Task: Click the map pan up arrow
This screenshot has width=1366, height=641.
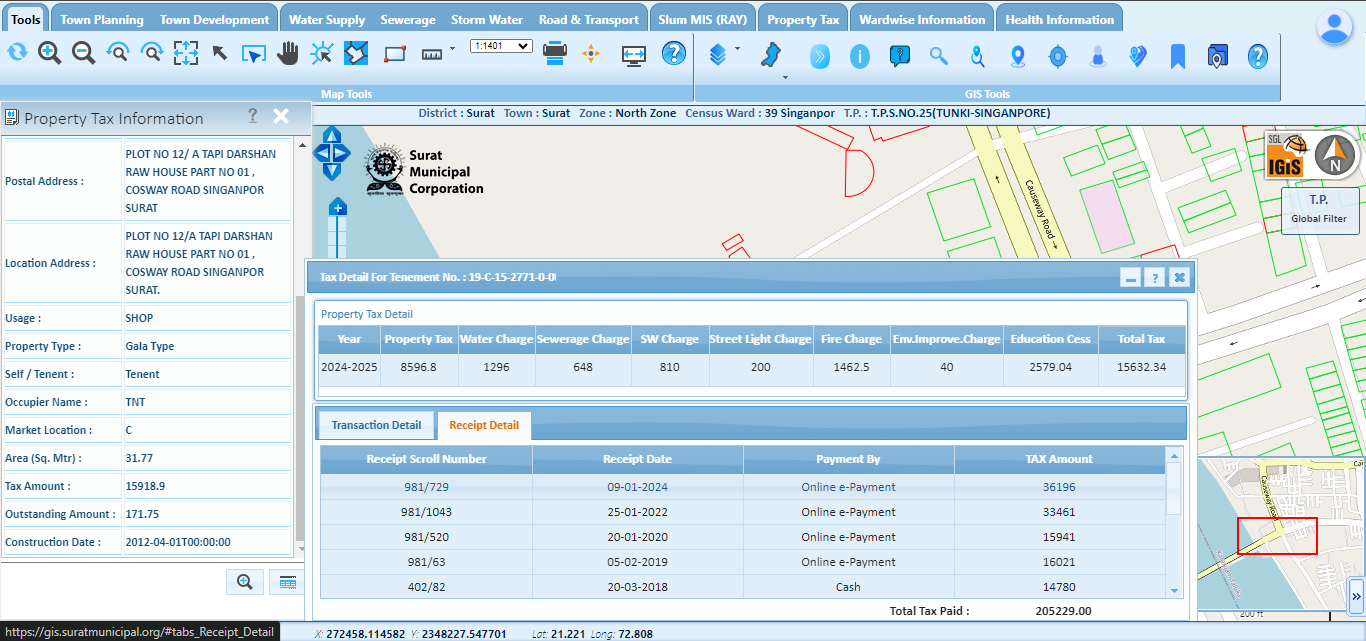Action: 332,135
